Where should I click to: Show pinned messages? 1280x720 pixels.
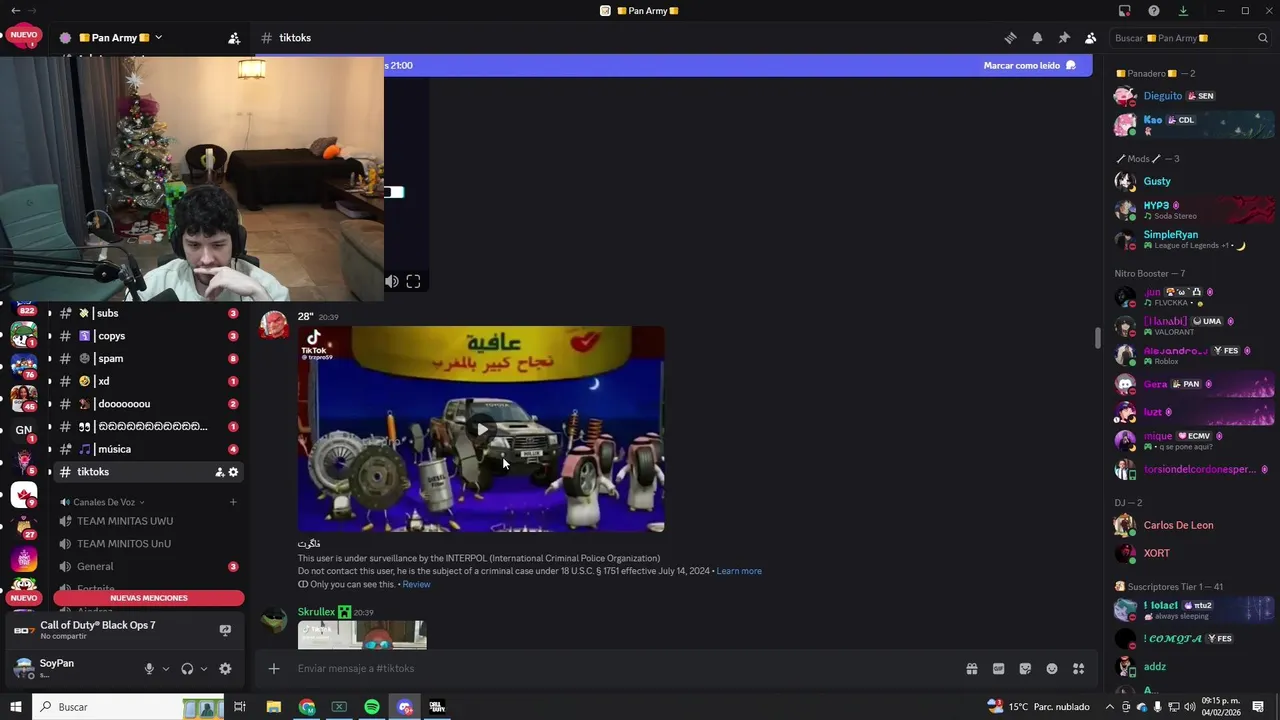coord(1064,38)
